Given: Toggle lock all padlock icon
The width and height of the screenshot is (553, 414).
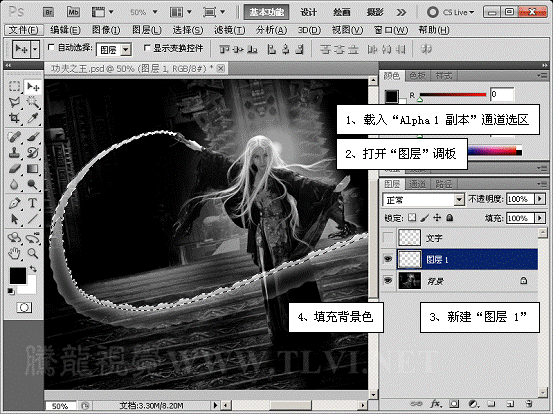Looking at the screenshot, I should [x=449, y=218].
